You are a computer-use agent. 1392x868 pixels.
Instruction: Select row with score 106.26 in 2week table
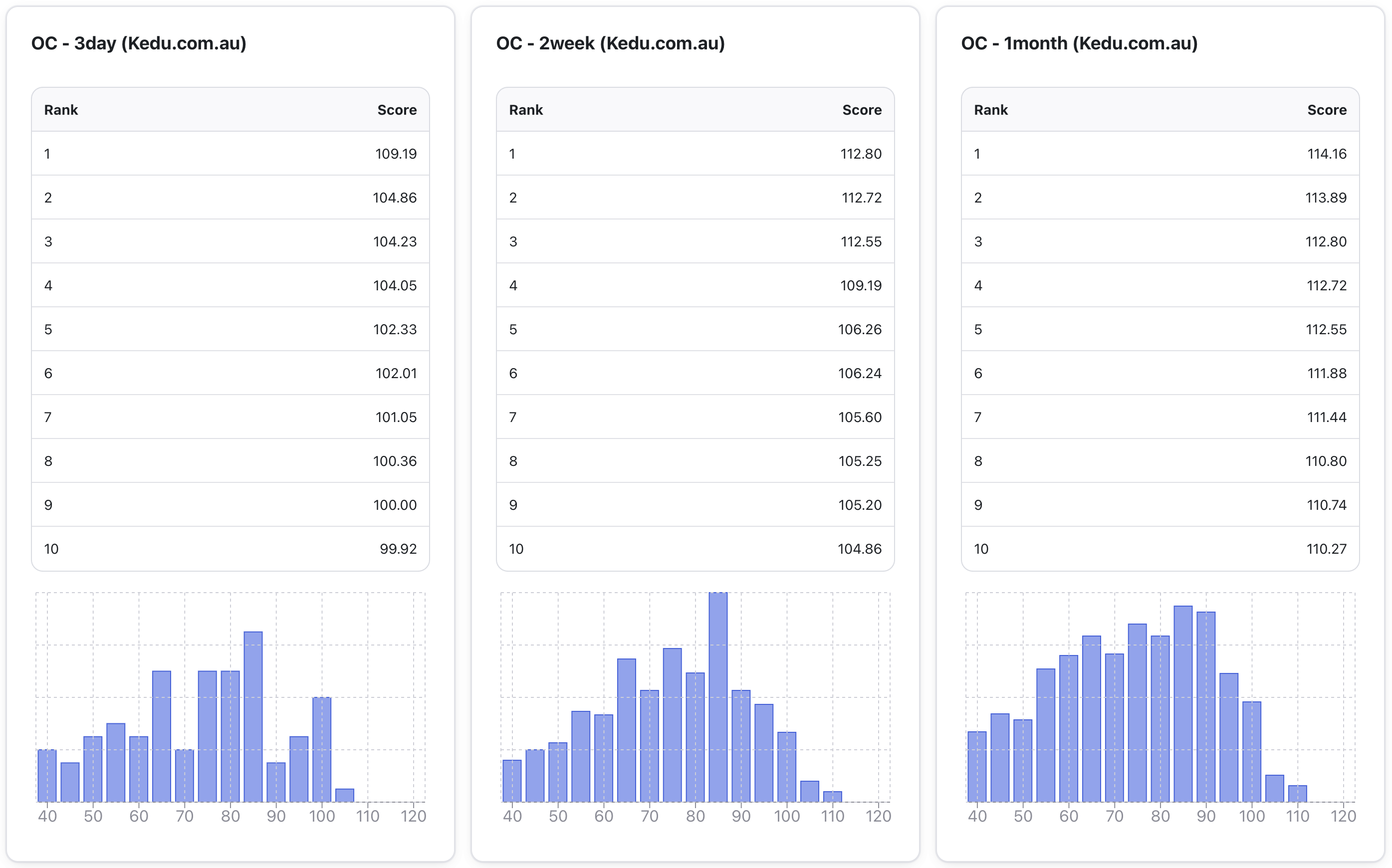[695, 330]
